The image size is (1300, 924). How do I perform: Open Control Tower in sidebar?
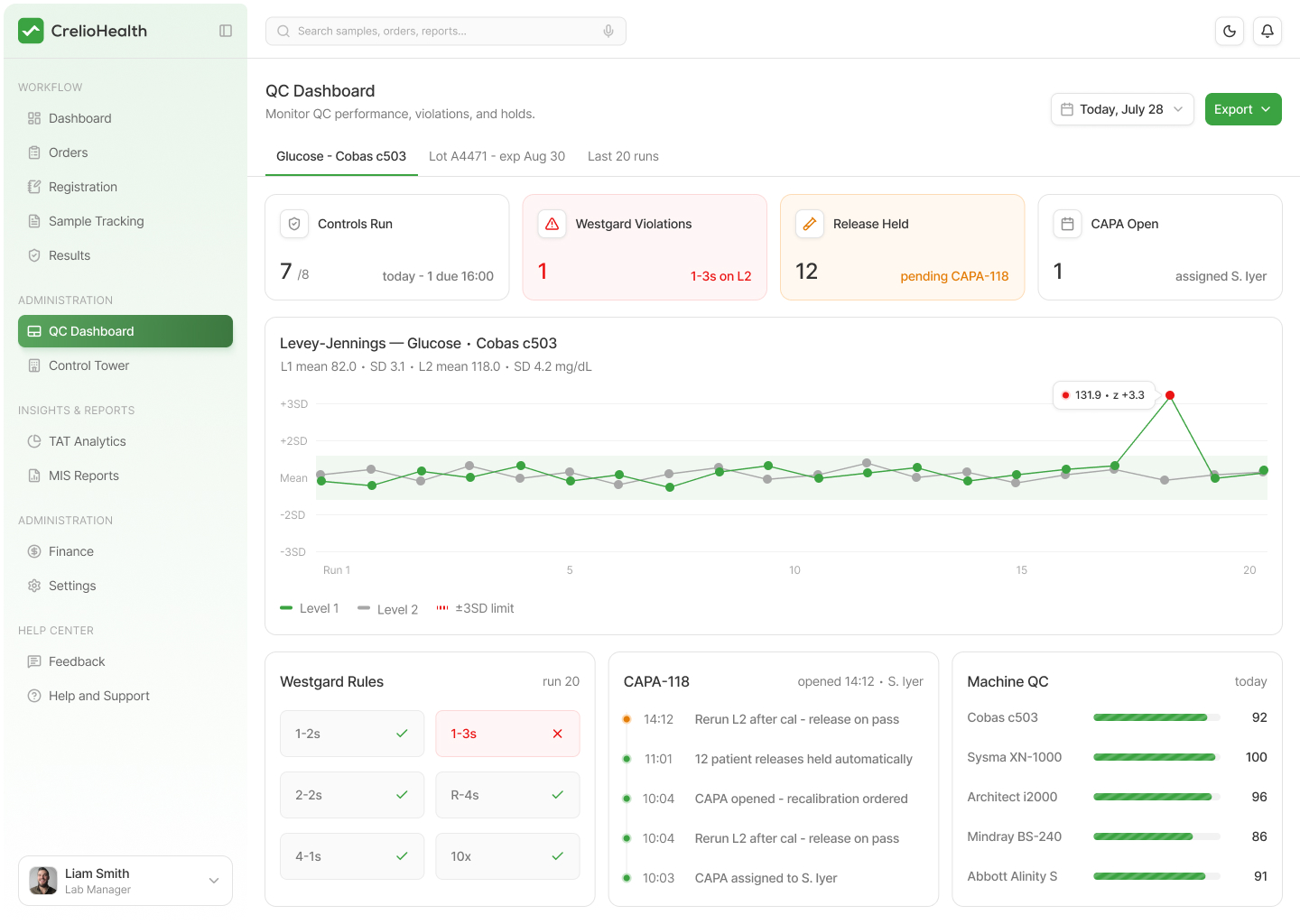[125, 365]
